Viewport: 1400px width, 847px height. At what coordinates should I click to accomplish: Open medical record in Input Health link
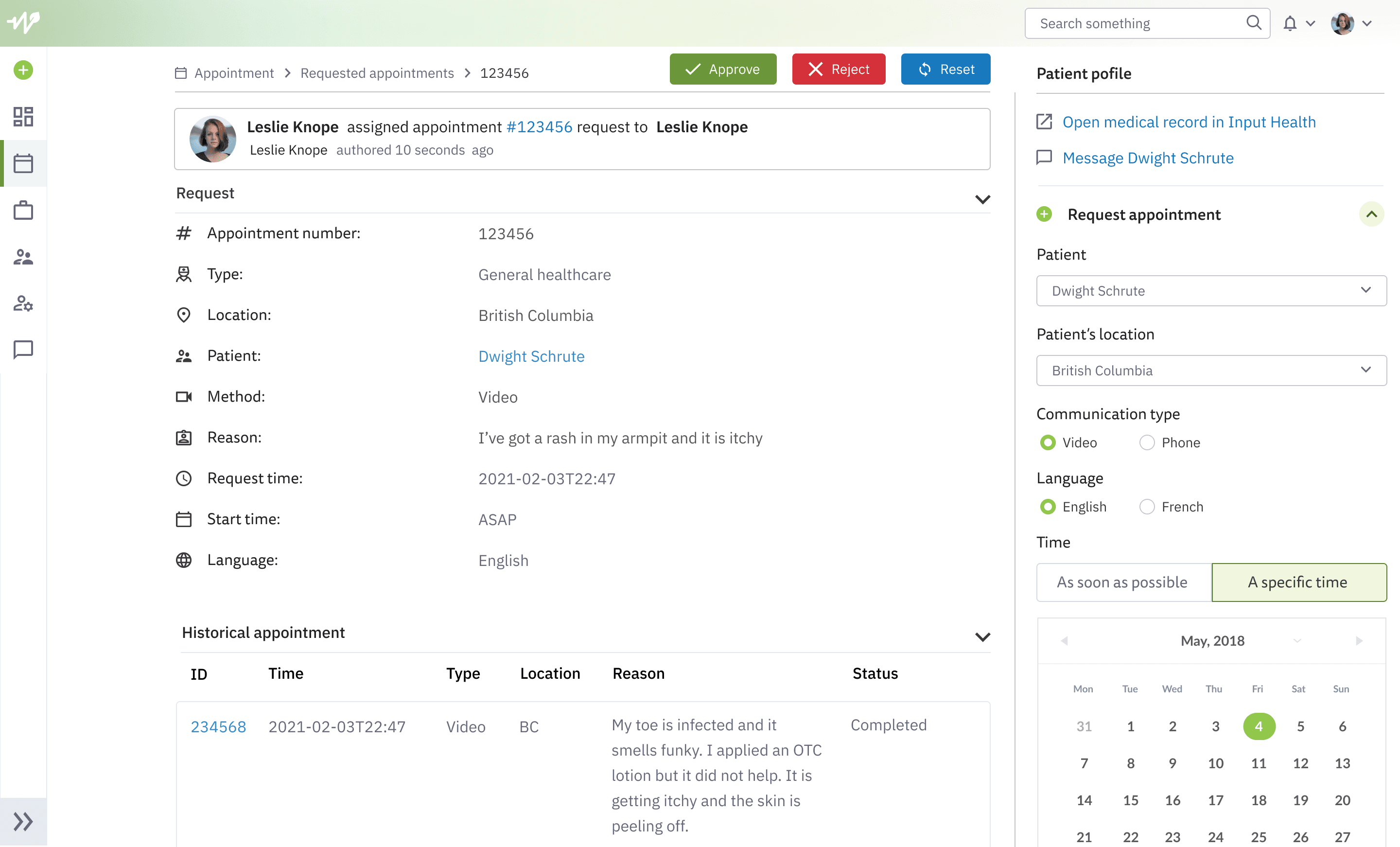(x=1189, y=122)
